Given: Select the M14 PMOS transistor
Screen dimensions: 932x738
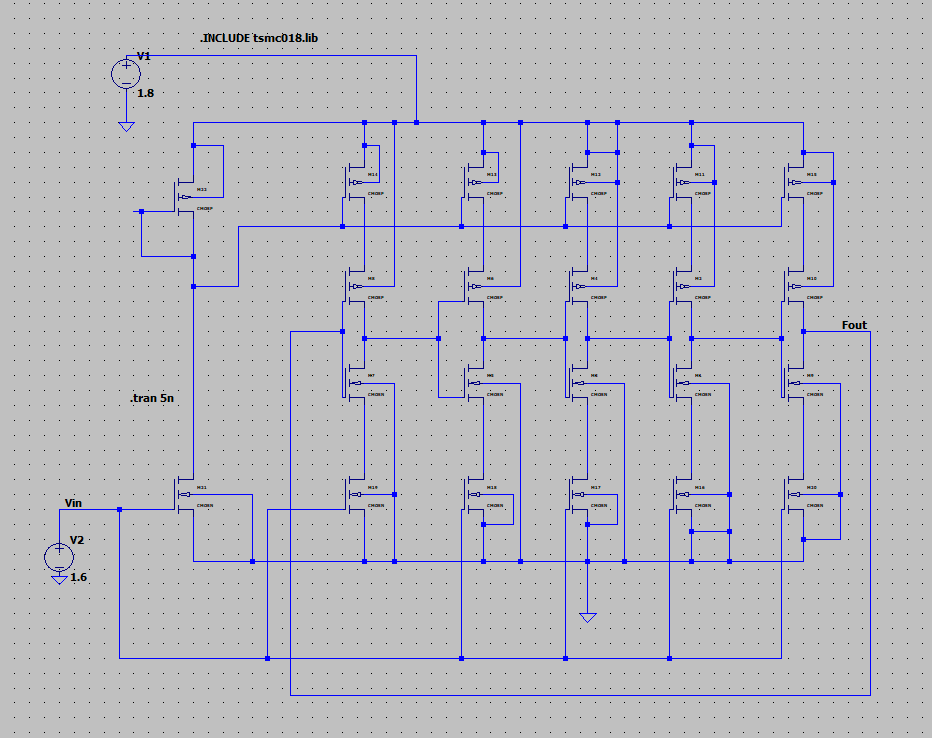Looking at the screenshot, I should pos(356,180).
